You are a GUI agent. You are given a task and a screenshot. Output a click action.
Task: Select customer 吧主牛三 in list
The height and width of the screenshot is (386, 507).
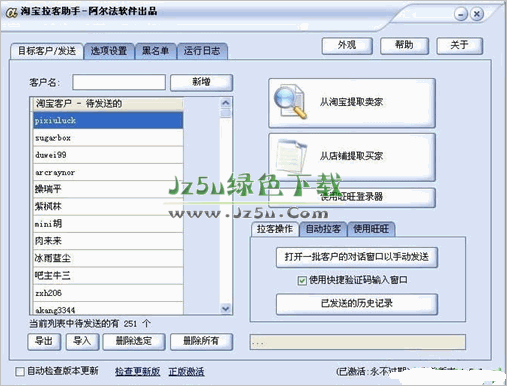point(108,276)
